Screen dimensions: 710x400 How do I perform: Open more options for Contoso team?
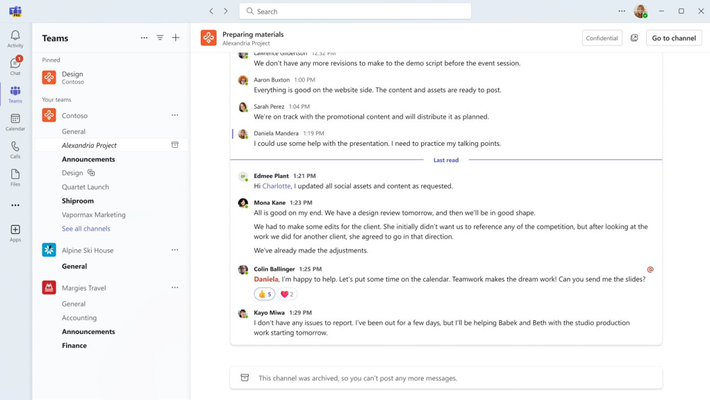coord(175,116)
